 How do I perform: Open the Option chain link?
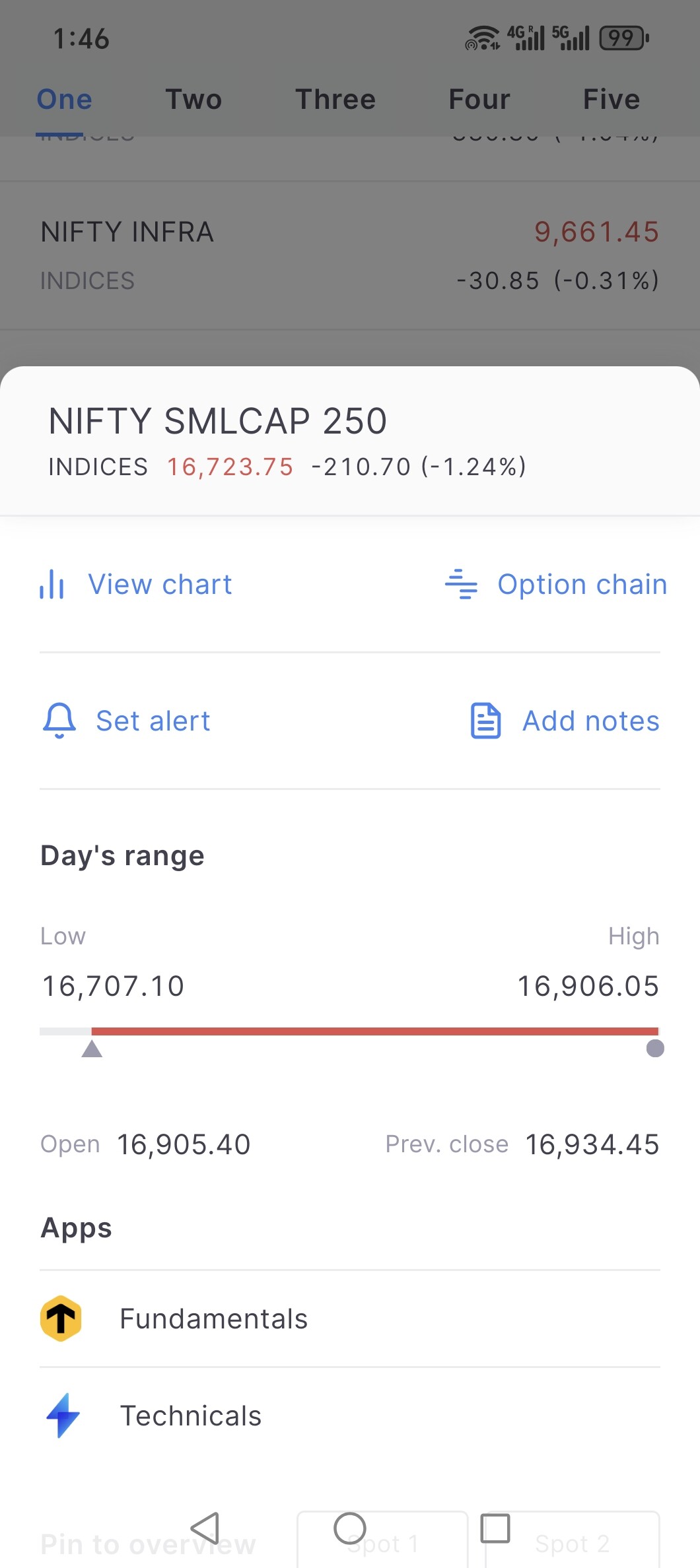(x=582, y=585)
